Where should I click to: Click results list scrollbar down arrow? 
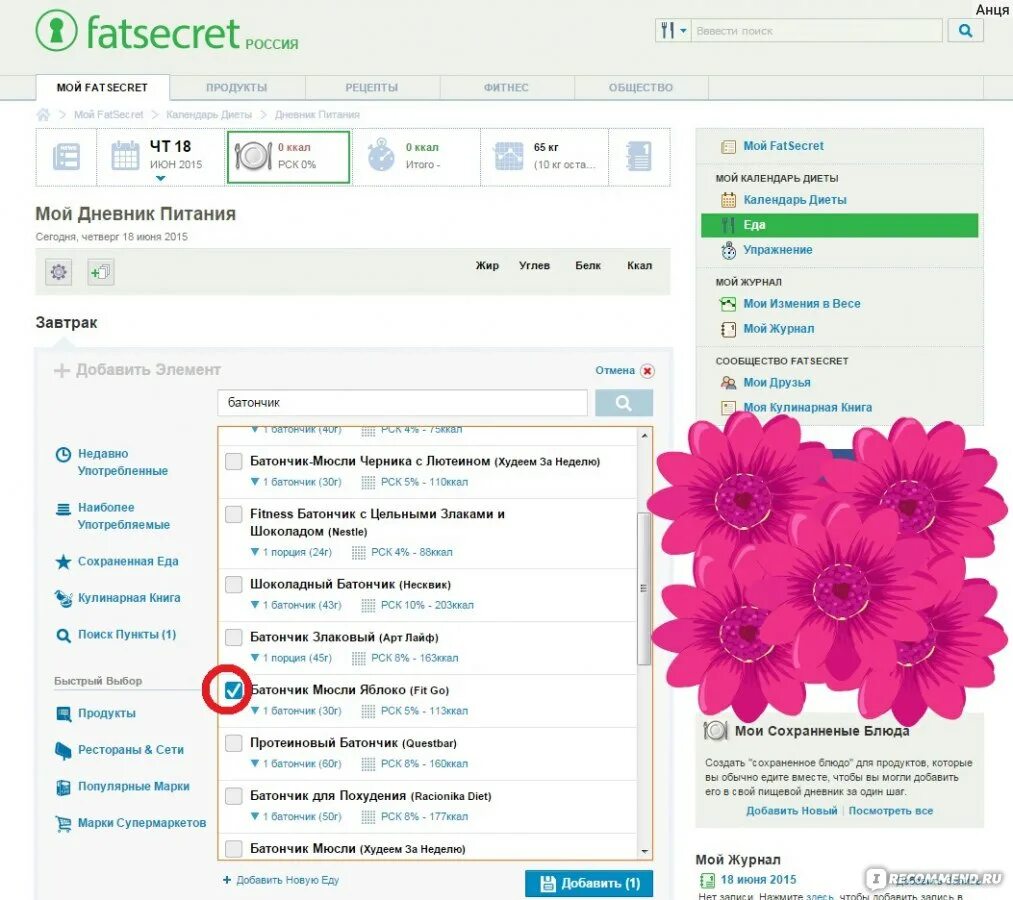point(644,852)
